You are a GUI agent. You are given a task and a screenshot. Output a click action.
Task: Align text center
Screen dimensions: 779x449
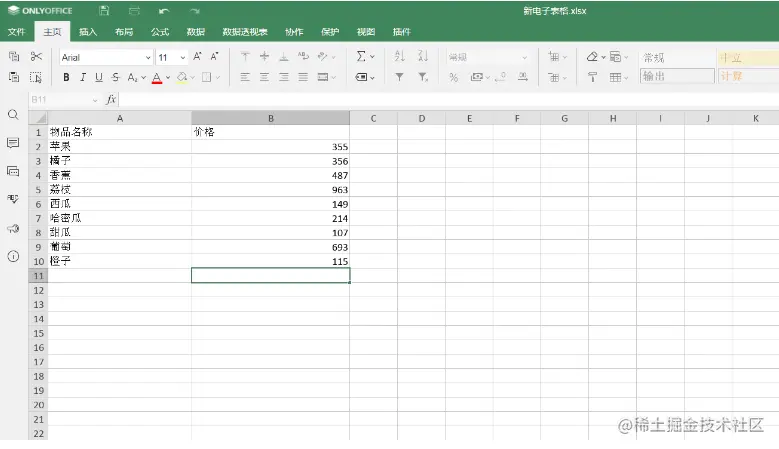264,77
